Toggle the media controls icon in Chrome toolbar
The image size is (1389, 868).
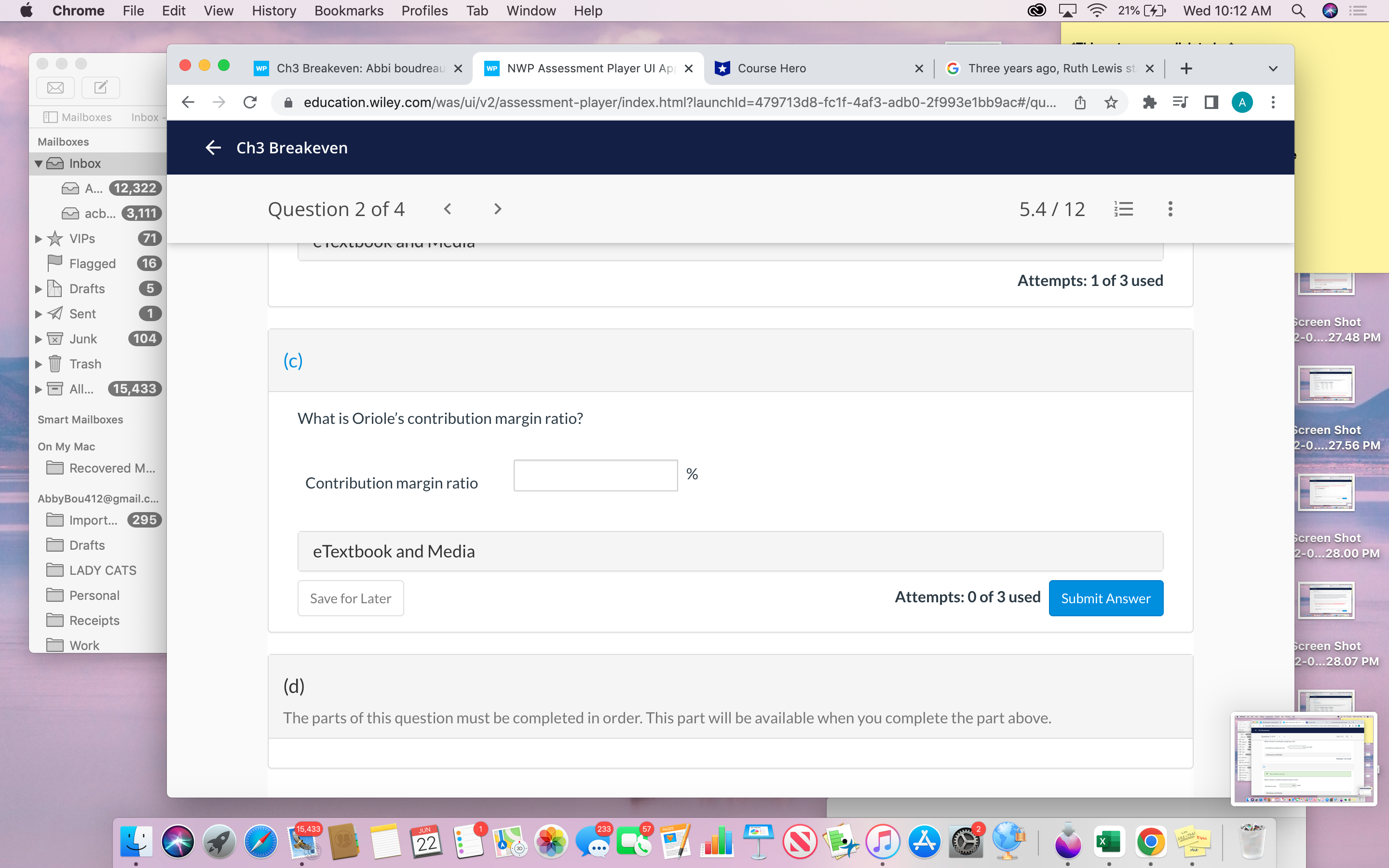[x=1180, y=102]
